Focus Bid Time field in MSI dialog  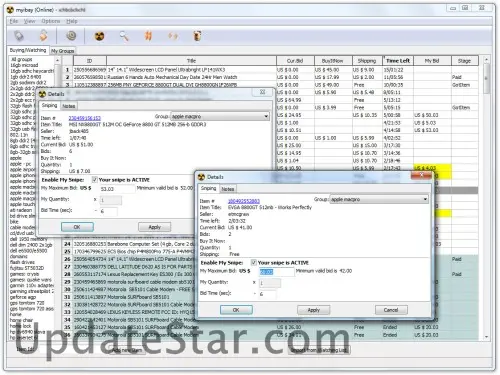click(x=108, y=211)
